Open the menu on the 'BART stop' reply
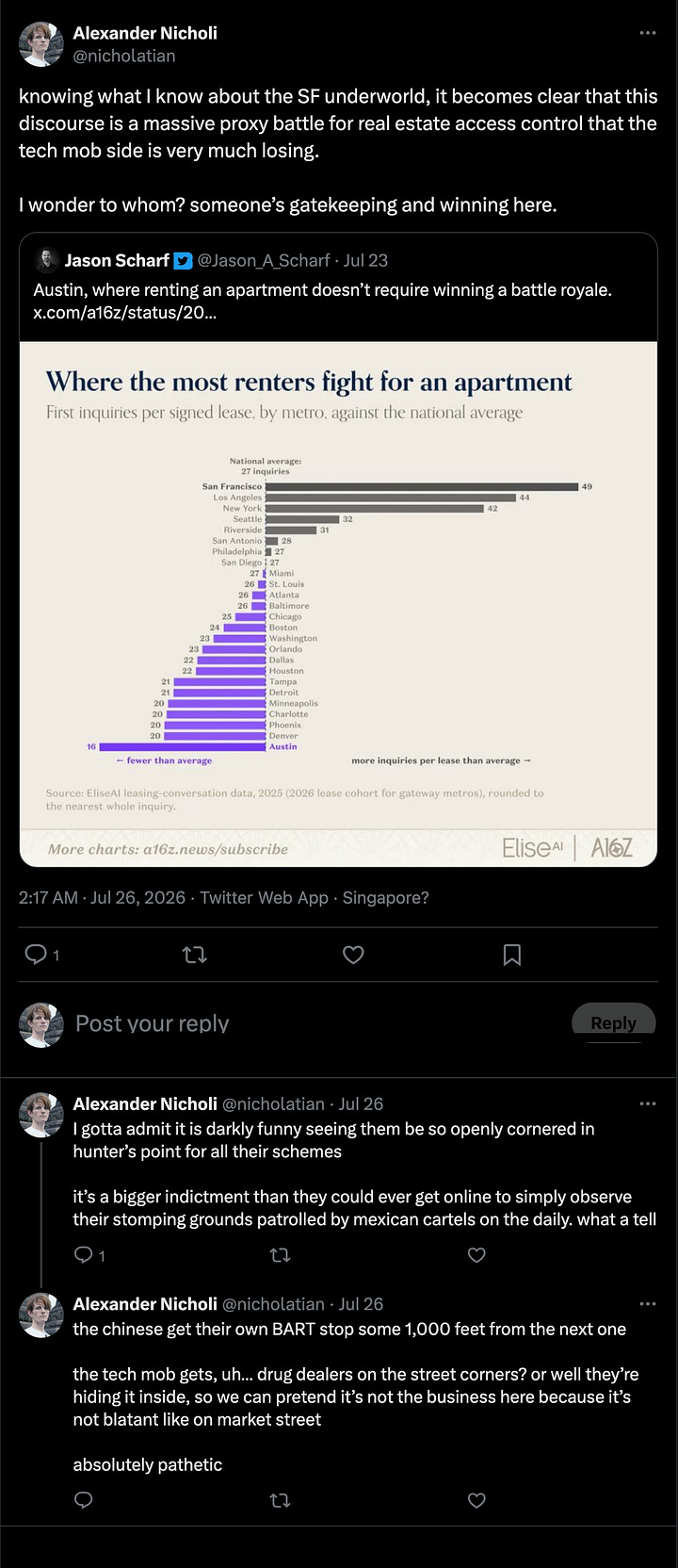 (x=647, y=1304)
